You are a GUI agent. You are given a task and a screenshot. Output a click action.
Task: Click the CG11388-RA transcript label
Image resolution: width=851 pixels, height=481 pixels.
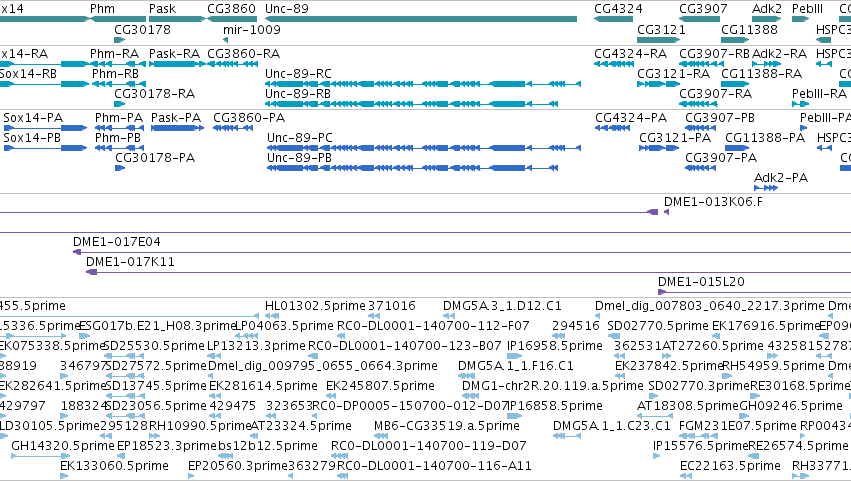click(761, 73)
